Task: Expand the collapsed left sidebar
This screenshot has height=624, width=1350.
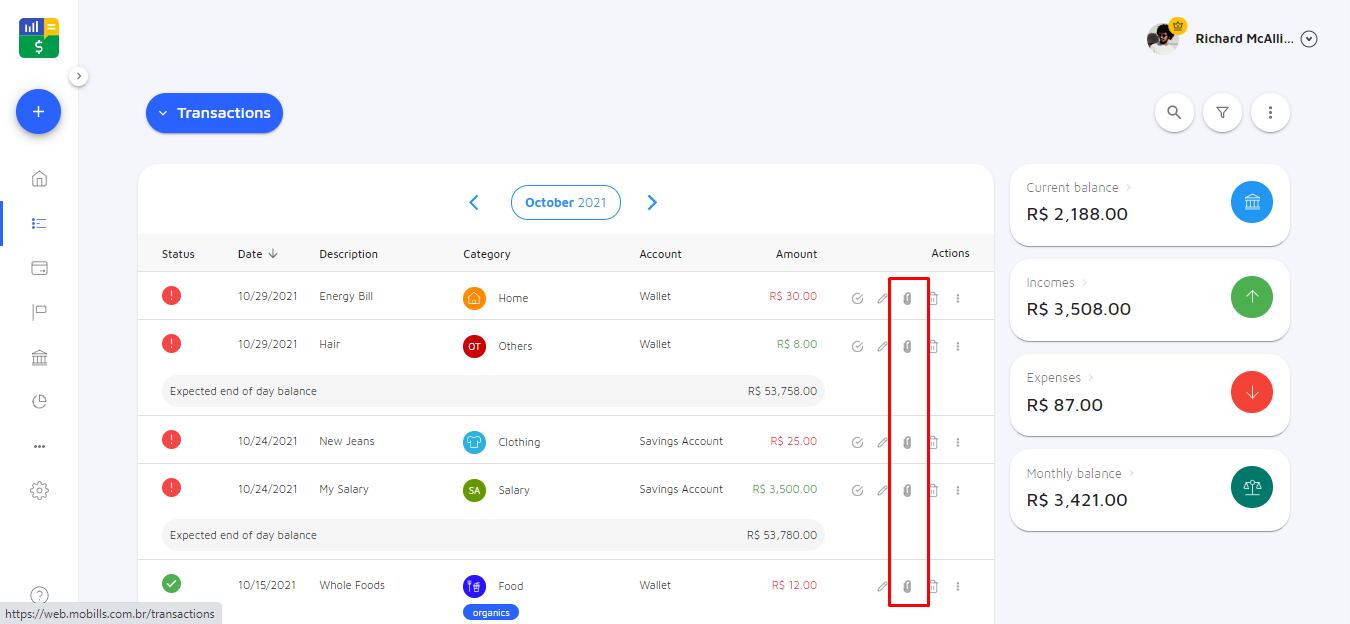Action: 78,75
